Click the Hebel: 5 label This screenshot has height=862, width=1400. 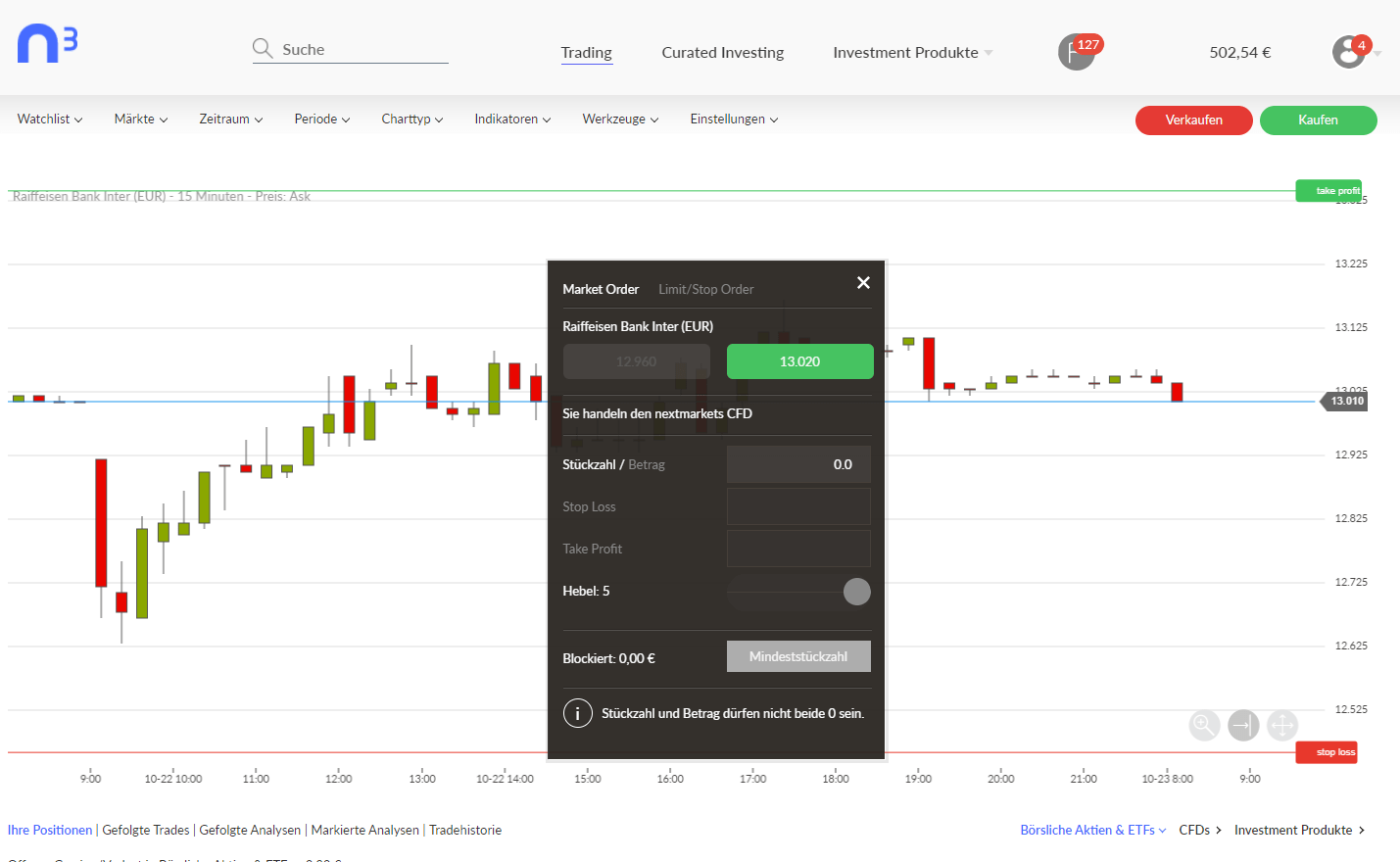coord(586,591)
